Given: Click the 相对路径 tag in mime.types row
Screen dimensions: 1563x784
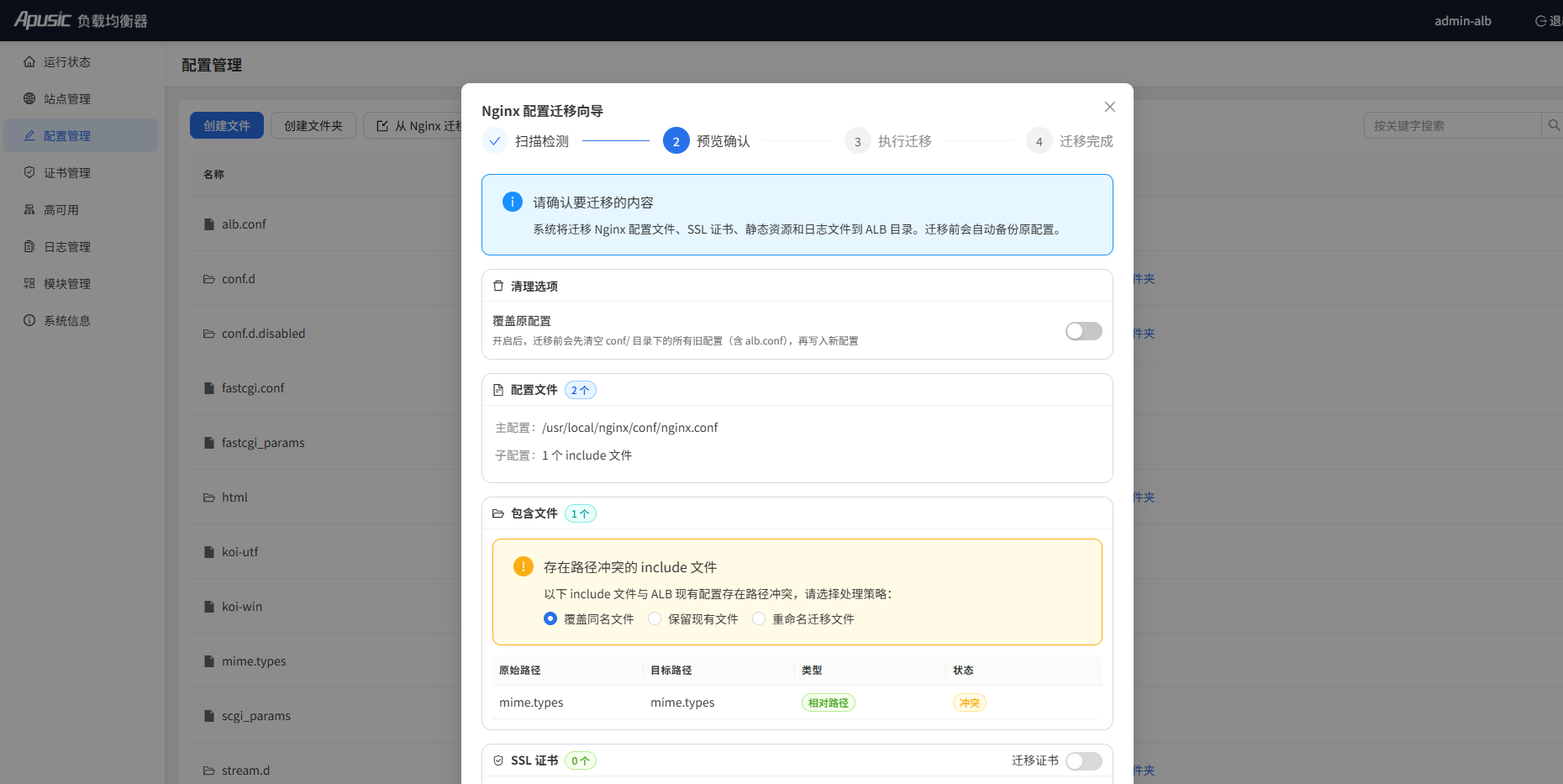Looking at the screenshot, I should click(829, 702).
